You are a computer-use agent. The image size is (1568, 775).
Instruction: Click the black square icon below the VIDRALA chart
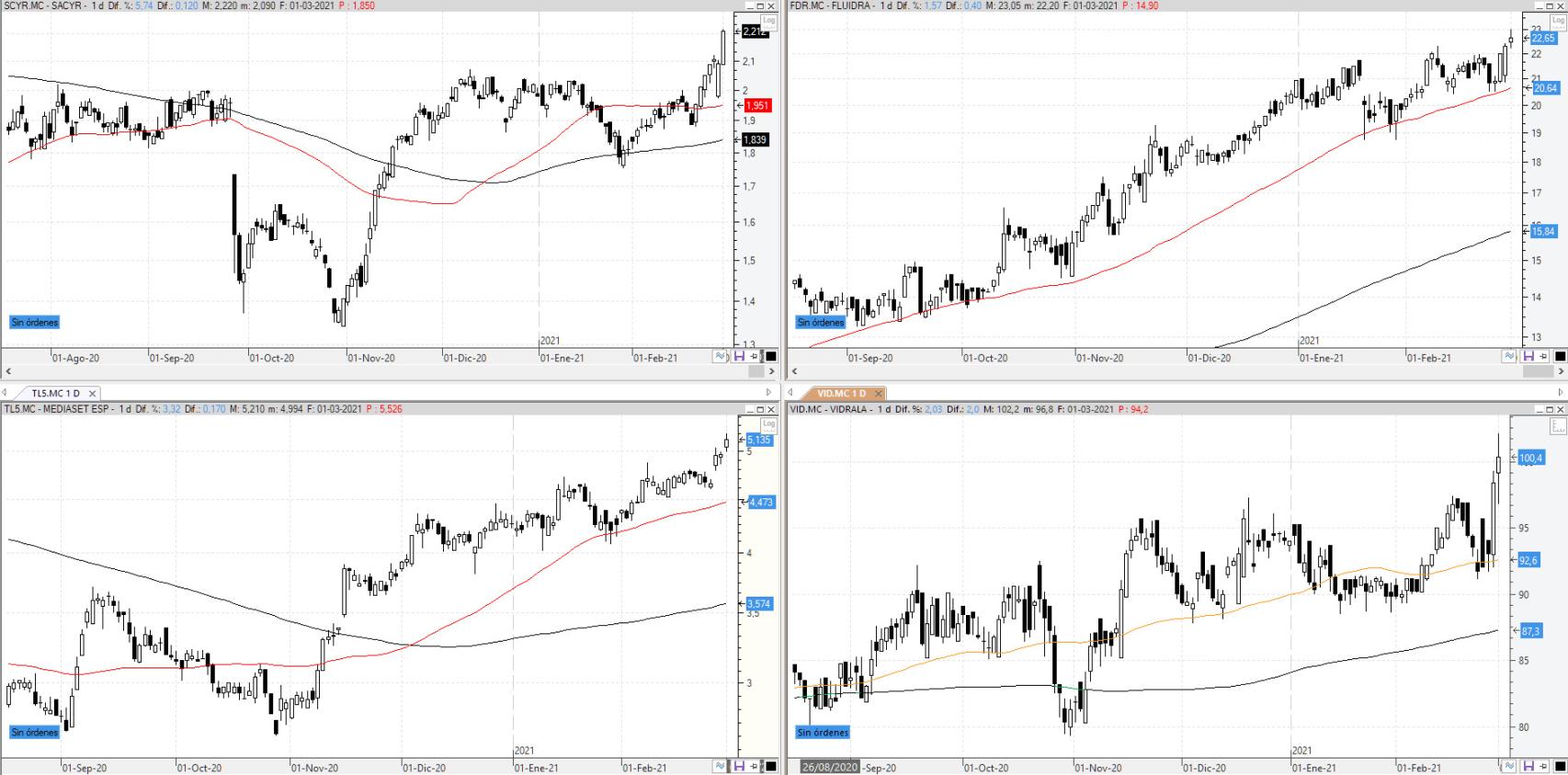[x=1560, y=766]
